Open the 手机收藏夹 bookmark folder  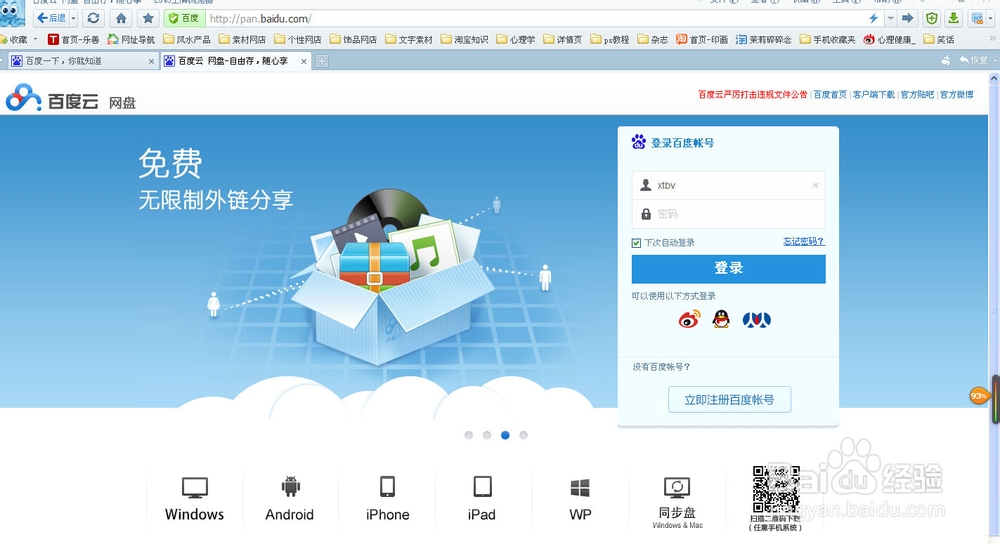[x=827, y=40]
